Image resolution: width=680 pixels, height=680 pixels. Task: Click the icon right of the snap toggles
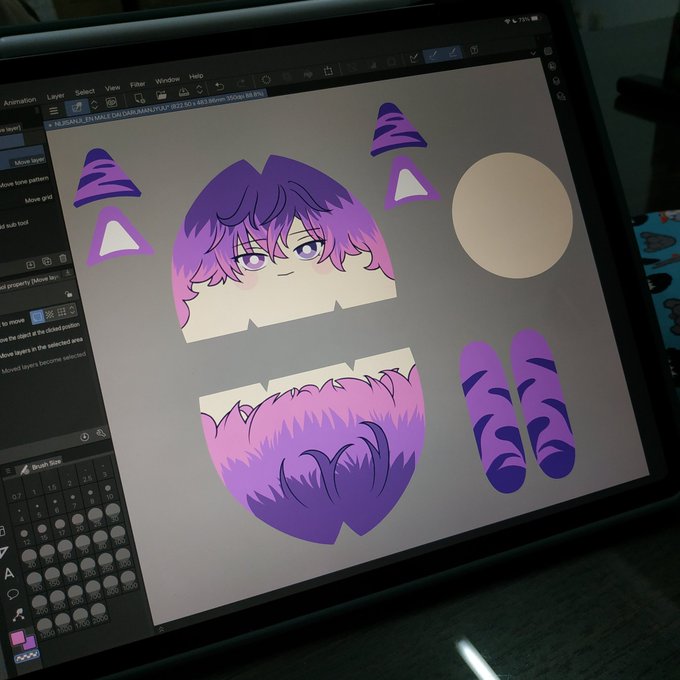tap(474, 49)
